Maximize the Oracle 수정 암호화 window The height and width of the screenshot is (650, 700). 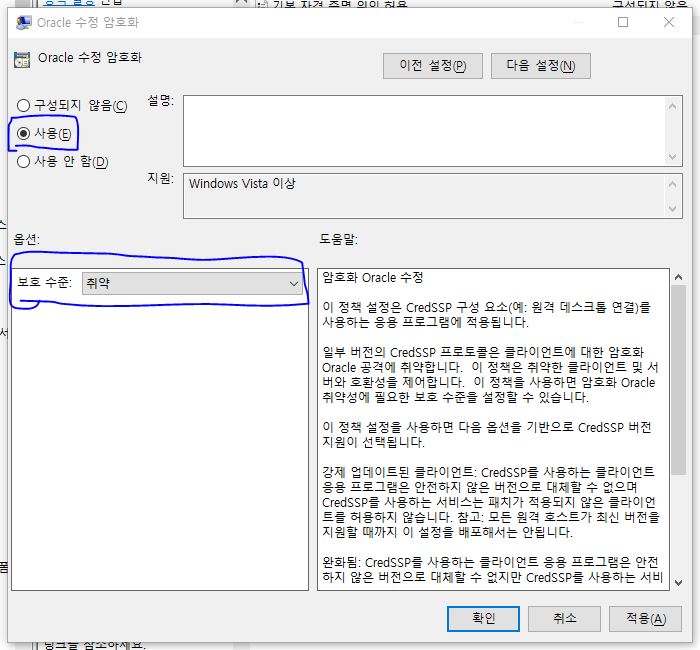pyautogui.click(x=623, y=22)
